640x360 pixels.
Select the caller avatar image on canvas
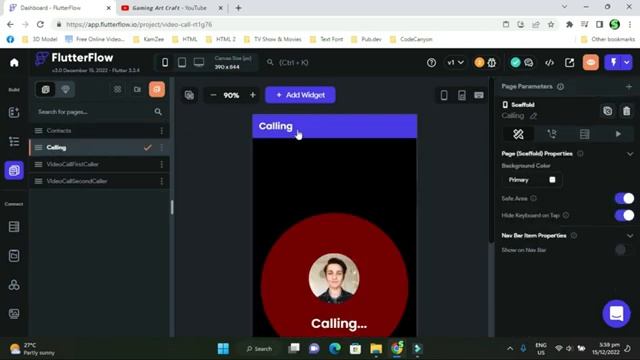pos(334,278)
